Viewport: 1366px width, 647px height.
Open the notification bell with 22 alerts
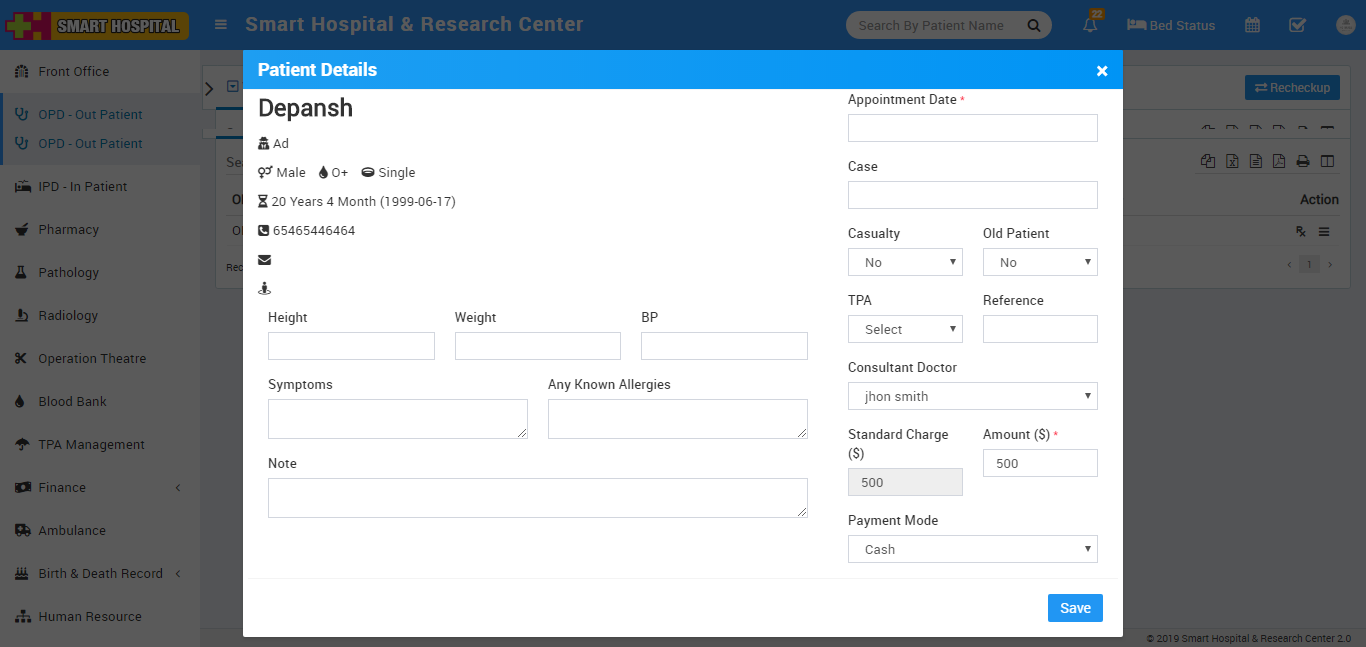pyautogui.click(x=1090, y=25)
